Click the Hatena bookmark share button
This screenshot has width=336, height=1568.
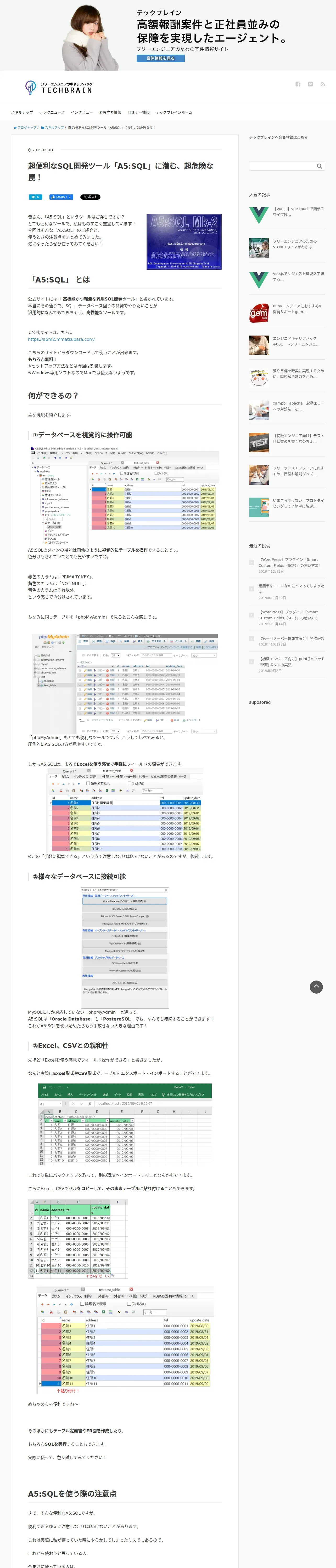[35, 197]
